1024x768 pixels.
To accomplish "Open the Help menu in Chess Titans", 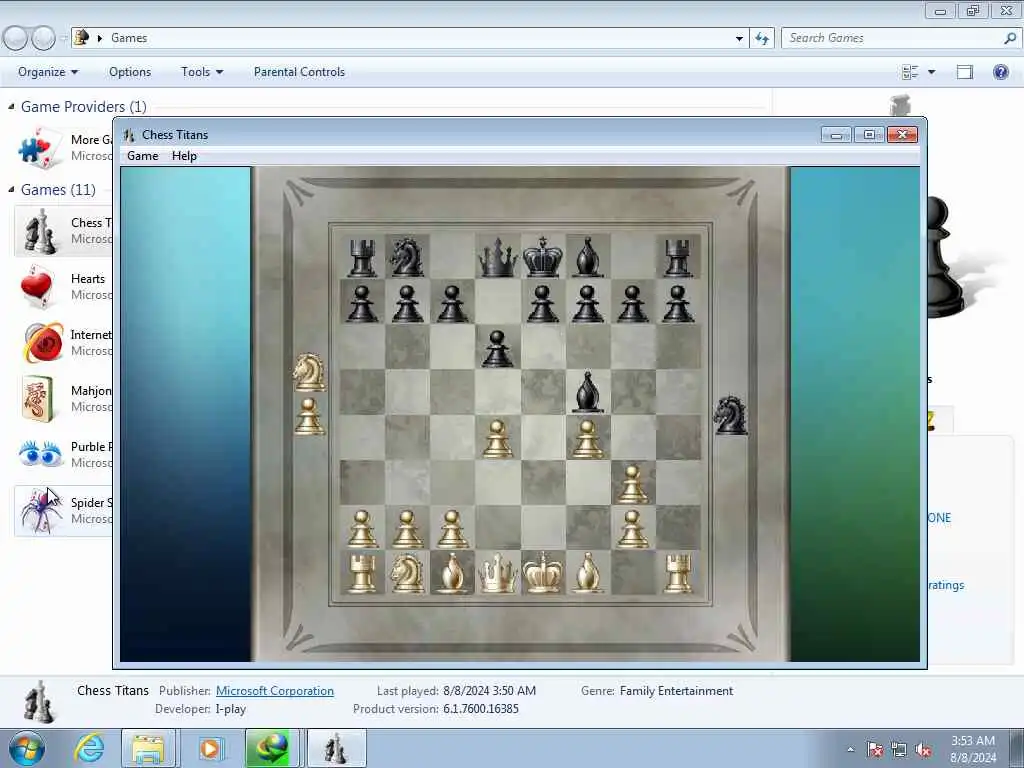I will [x=184, y=156].
